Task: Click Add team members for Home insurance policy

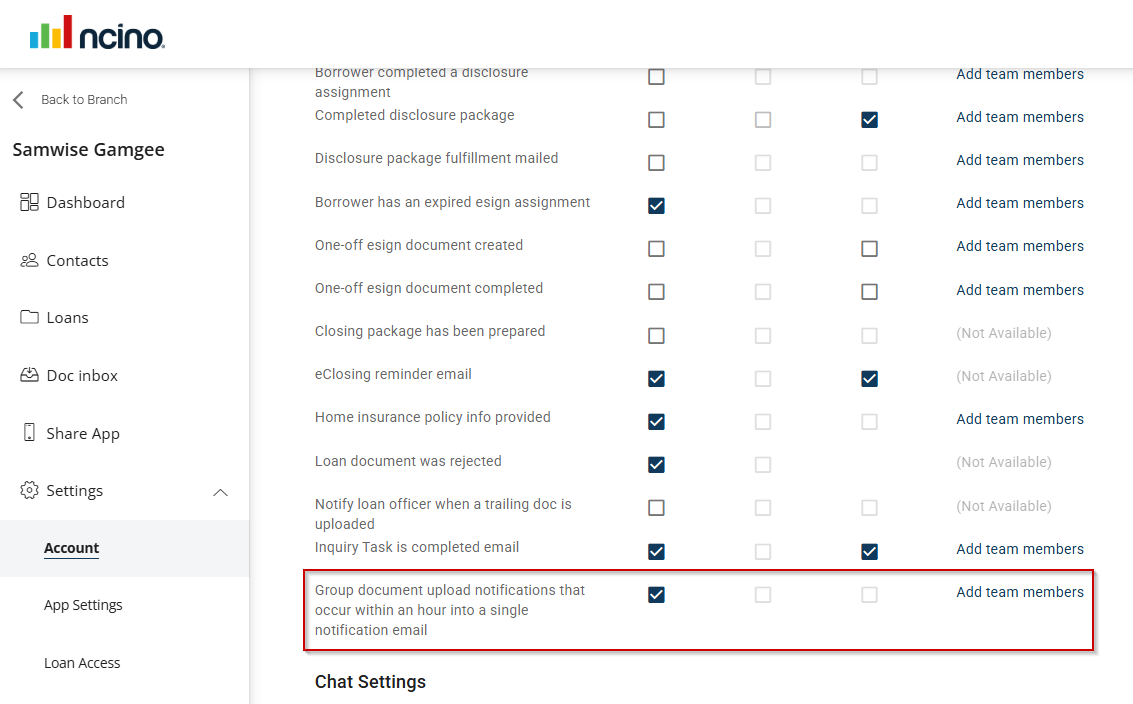Action: point(1019,419)
